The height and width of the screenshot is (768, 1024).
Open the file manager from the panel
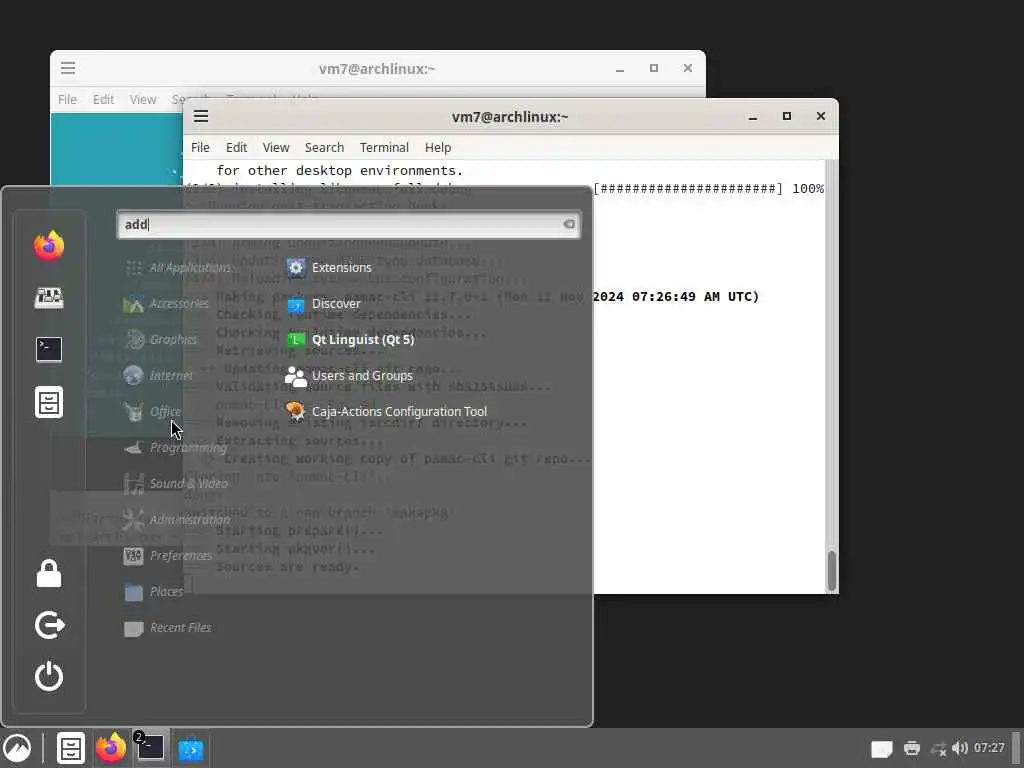click(x=71, y=748)
